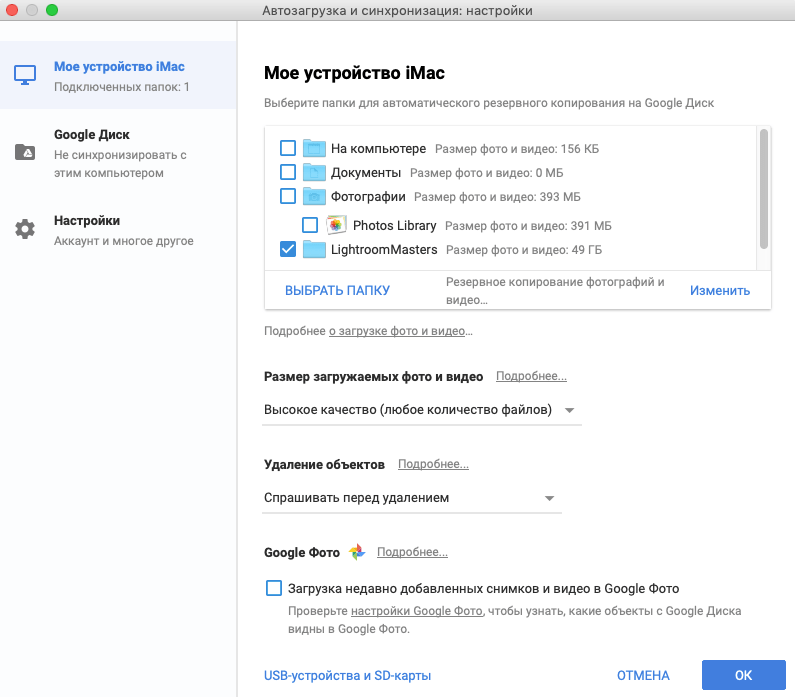Click the green window zoom button
The image size is (795, 697).
point(52,10)
